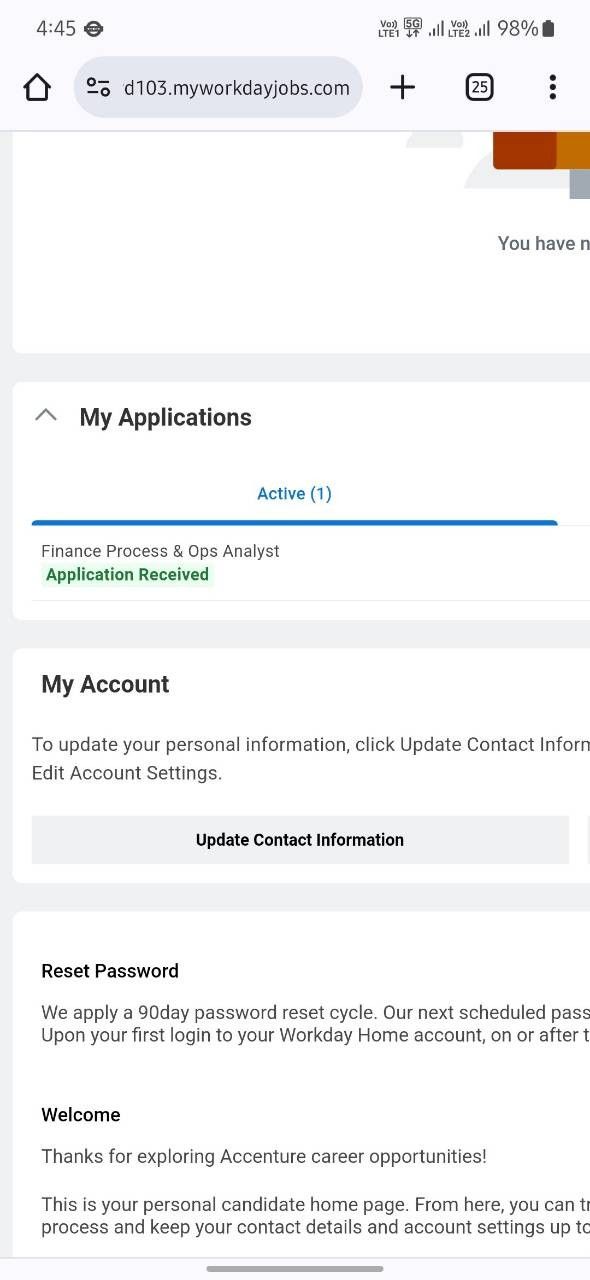The image size is (590, 1280).
Task: Select the Welcome section heading
Action: pos(80,1114)
